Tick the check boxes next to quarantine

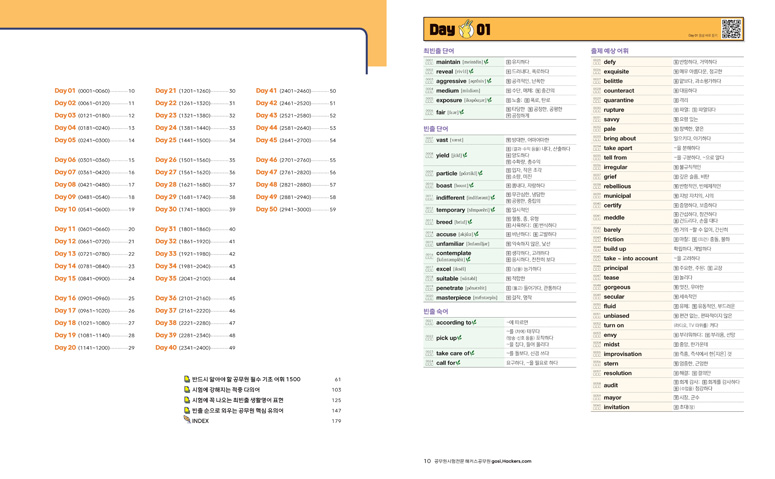tap(597, 100)
